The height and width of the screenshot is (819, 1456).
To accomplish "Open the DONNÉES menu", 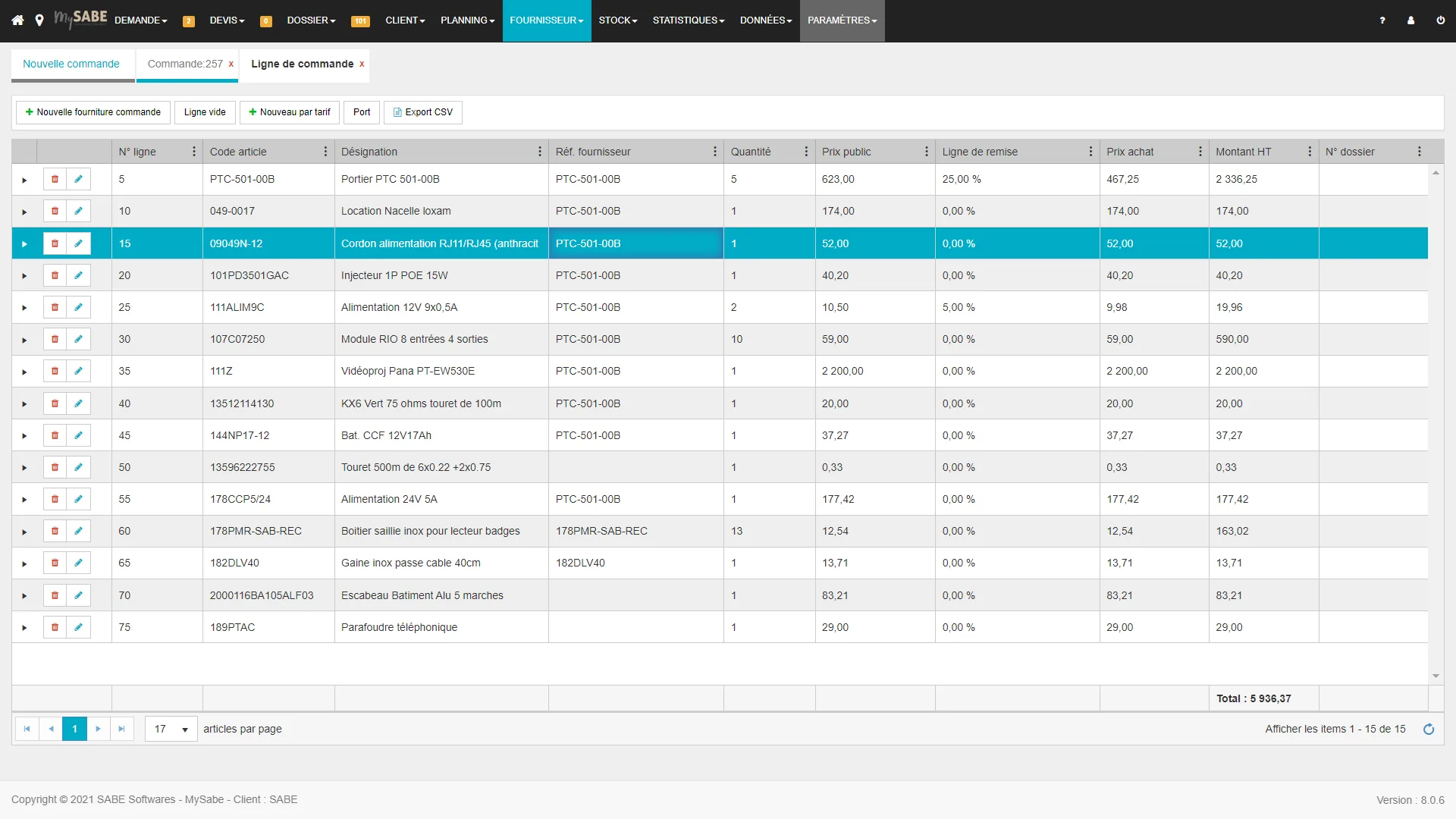I will click(x=766, y=20).
